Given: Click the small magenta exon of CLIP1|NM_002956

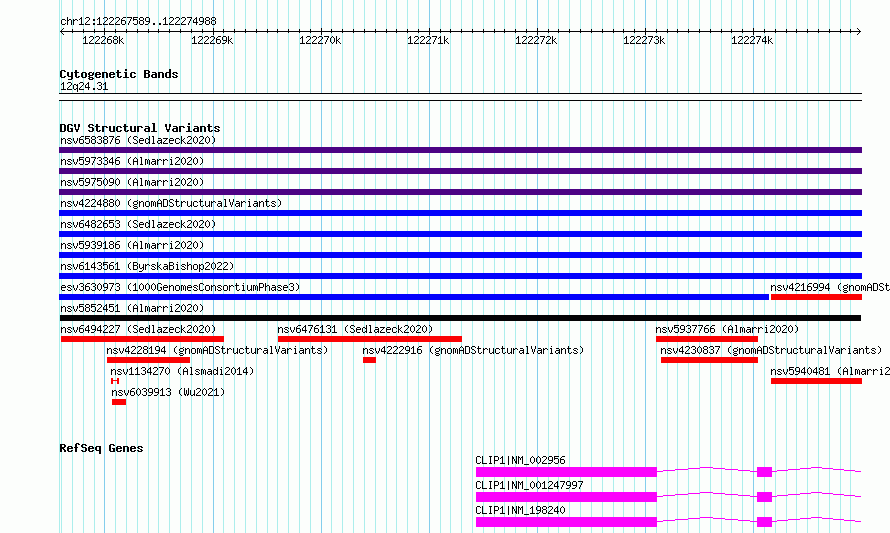Looking at the screenshot, I should pyautogui.click(x=765, y=472).
